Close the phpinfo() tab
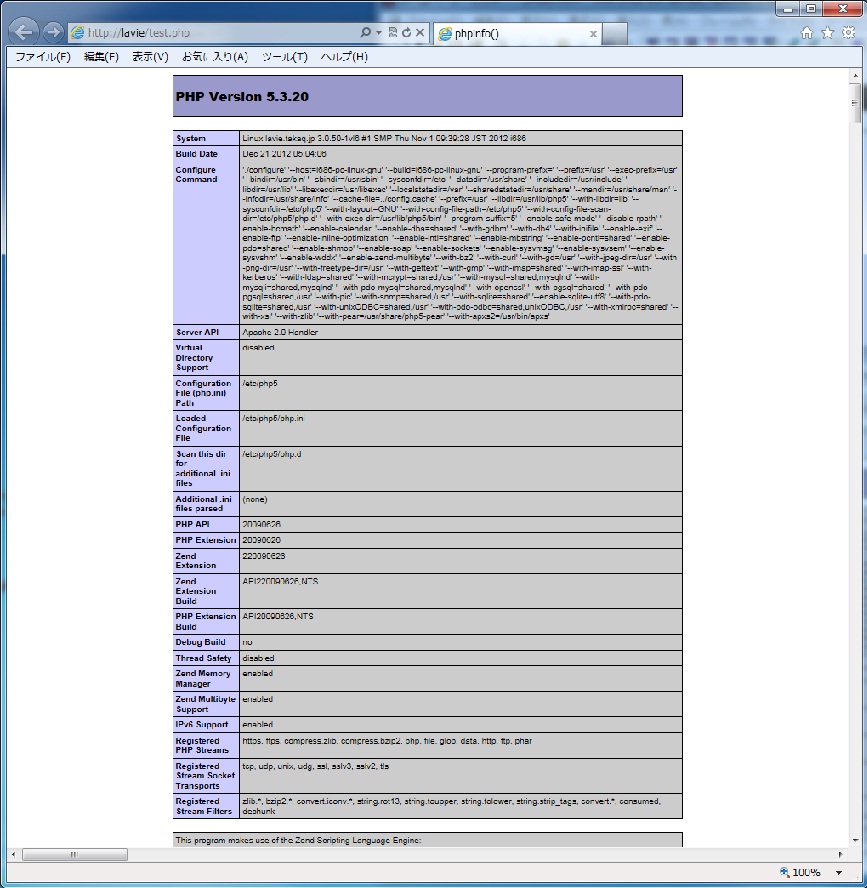This screenshot has width=867, height=888. click(593, 34)
